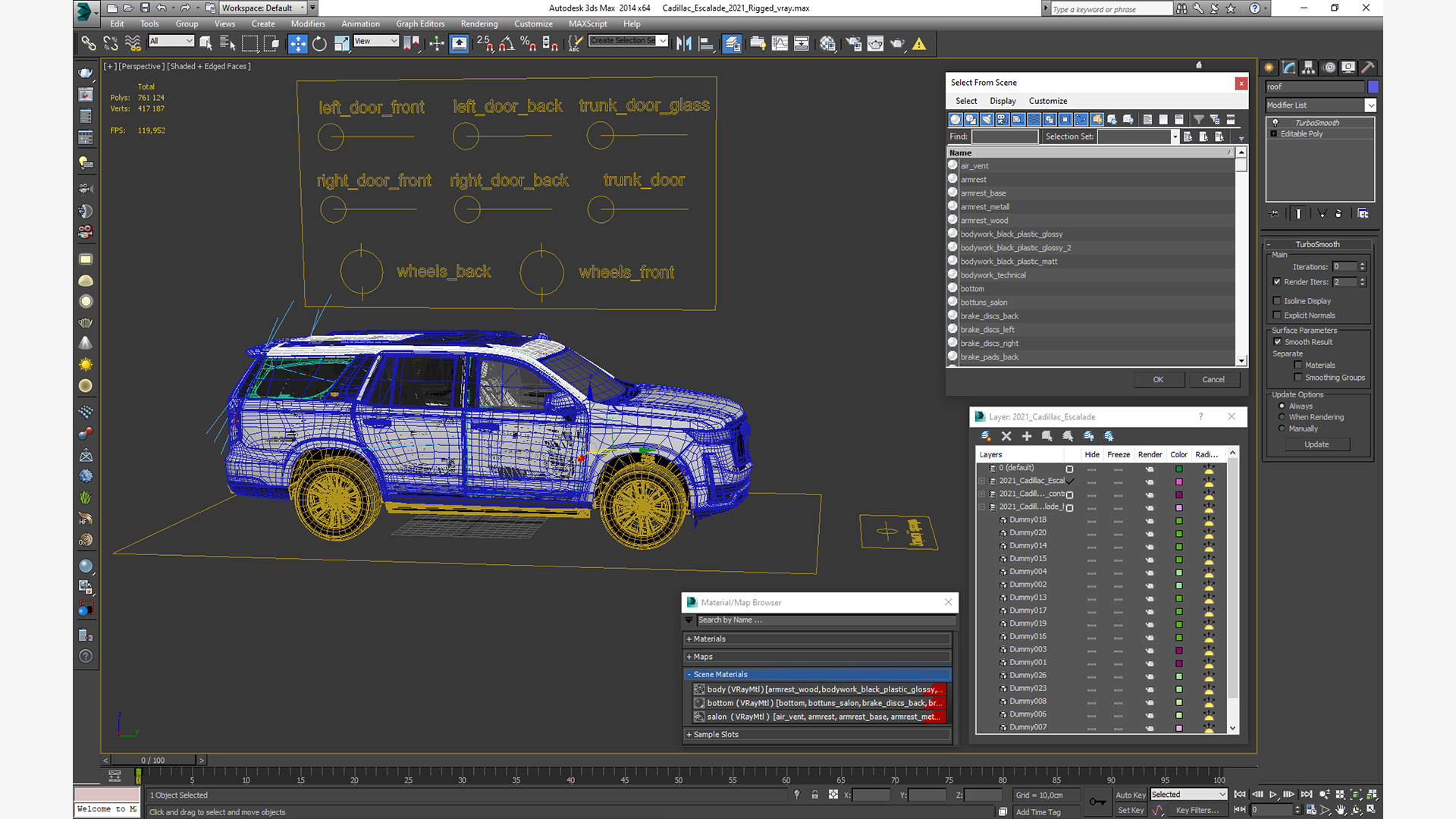
Task: Click the Mirror tool icon
Action: (x=684, y=44)
